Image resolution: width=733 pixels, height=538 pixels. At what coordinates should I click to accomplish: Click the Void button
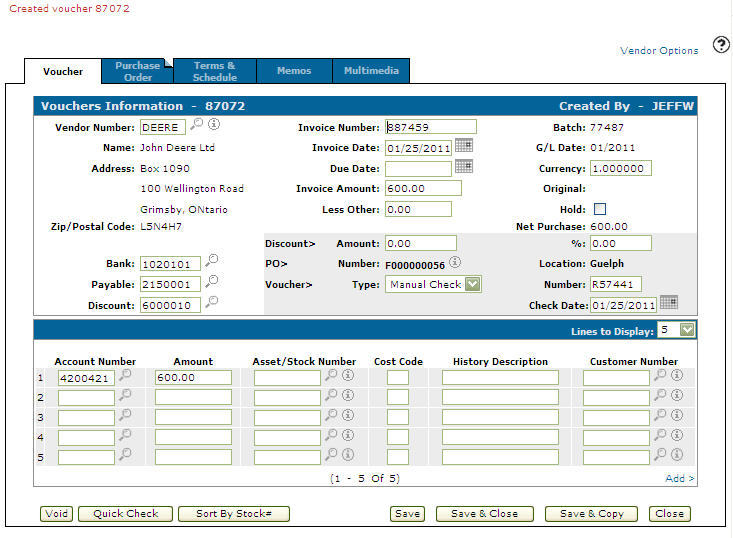pyautogui.click(x=57, y=514)
